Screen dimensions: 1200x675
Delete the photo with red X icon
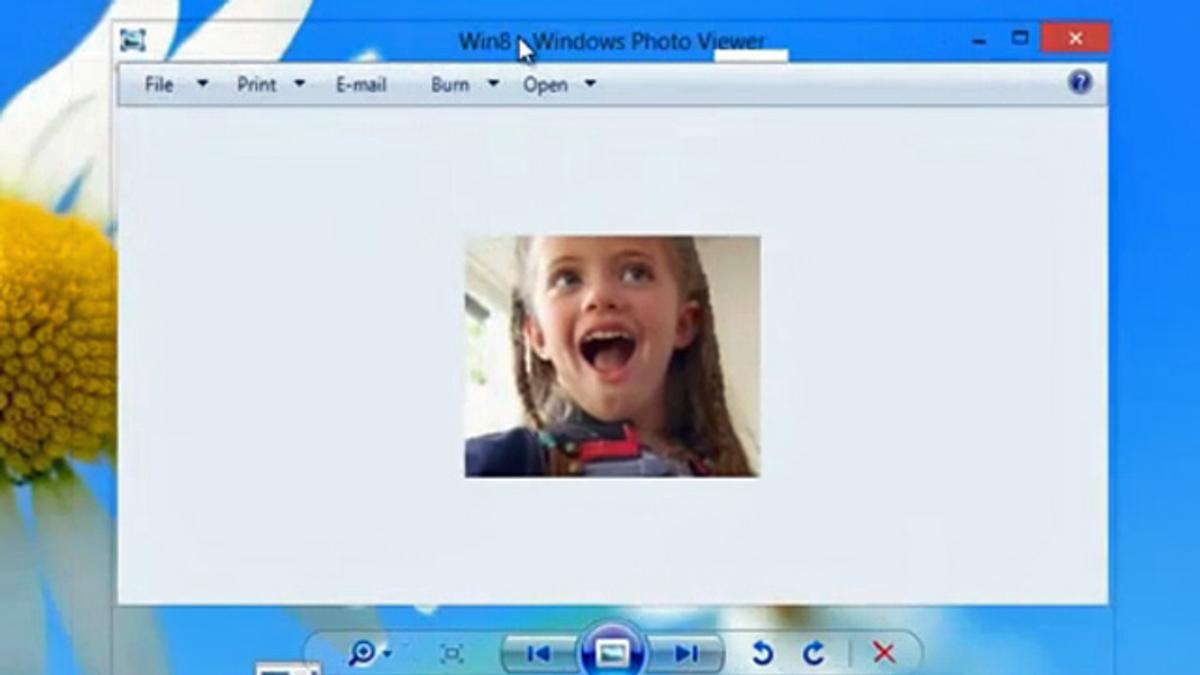tap(884, 654)
